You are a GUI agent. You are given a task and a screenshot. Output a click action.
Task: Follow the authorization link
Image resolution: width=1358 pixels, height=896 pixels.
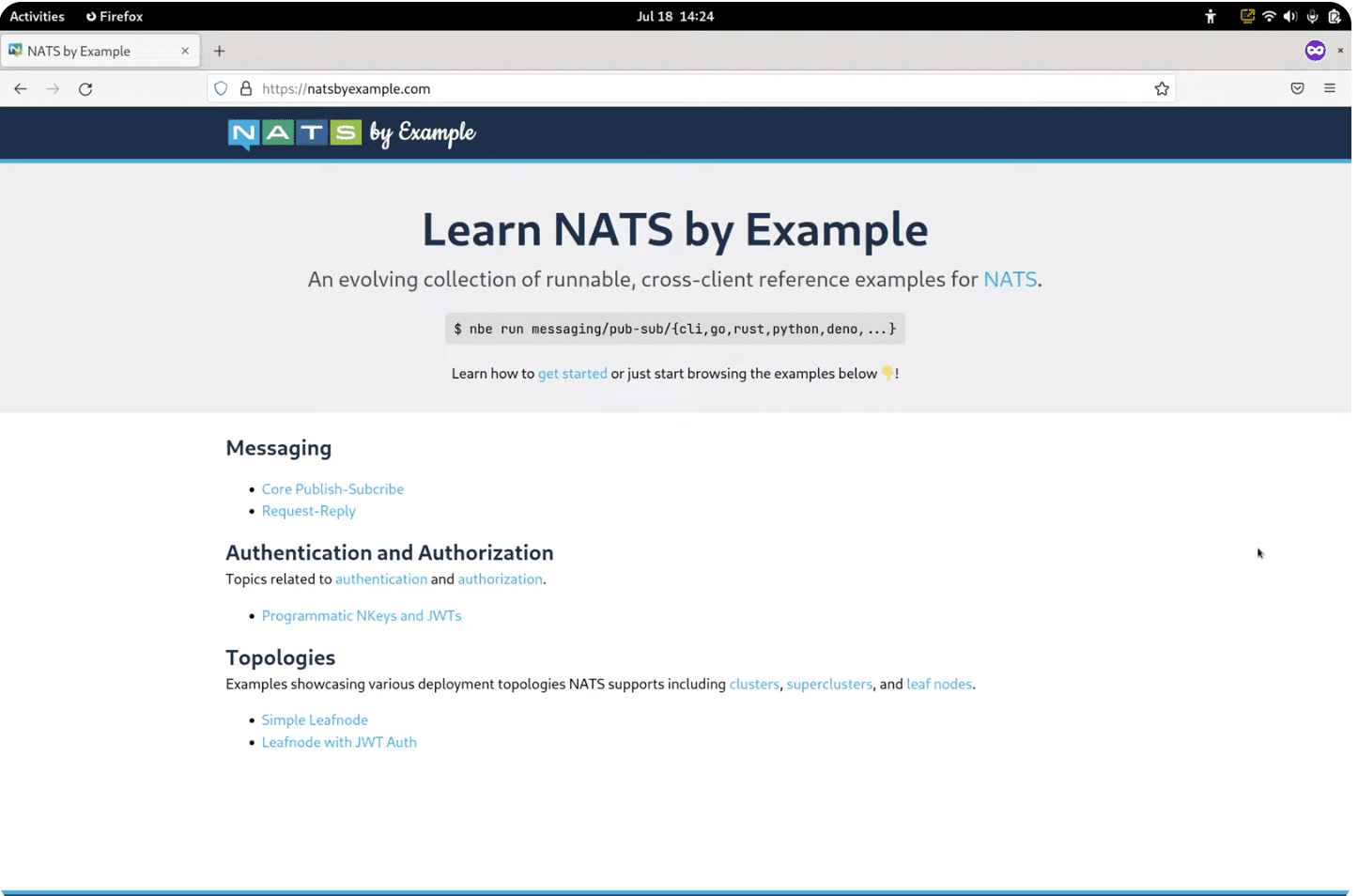coord(500,579)
